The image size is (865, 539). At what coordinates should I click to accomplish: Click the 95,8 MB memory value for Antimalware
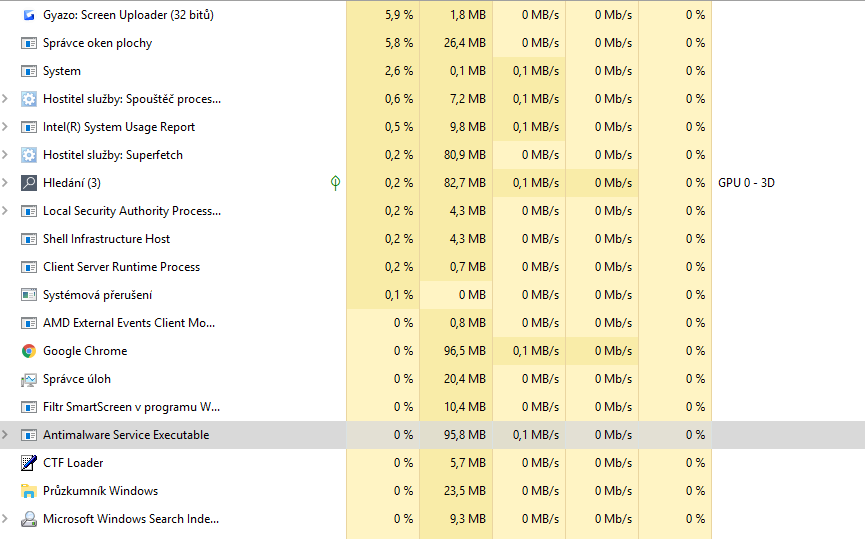[x=464, y=435]
